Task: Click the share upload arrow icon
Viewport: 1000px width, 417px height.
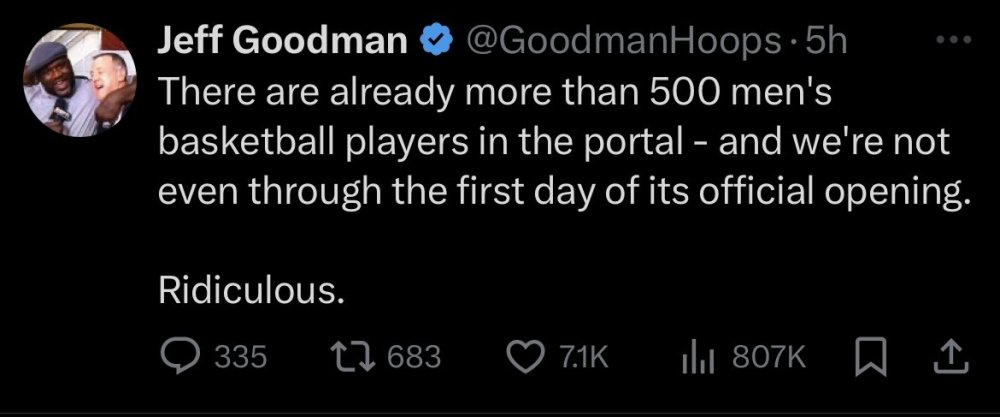Action: pyautogui.click(x=953, y=355)
